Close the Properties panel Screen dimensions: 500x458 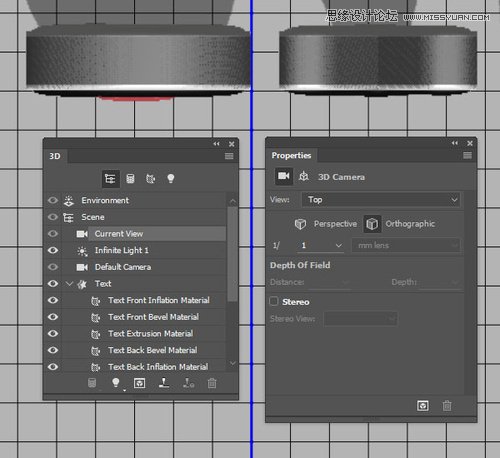click(x=470, y=143)
